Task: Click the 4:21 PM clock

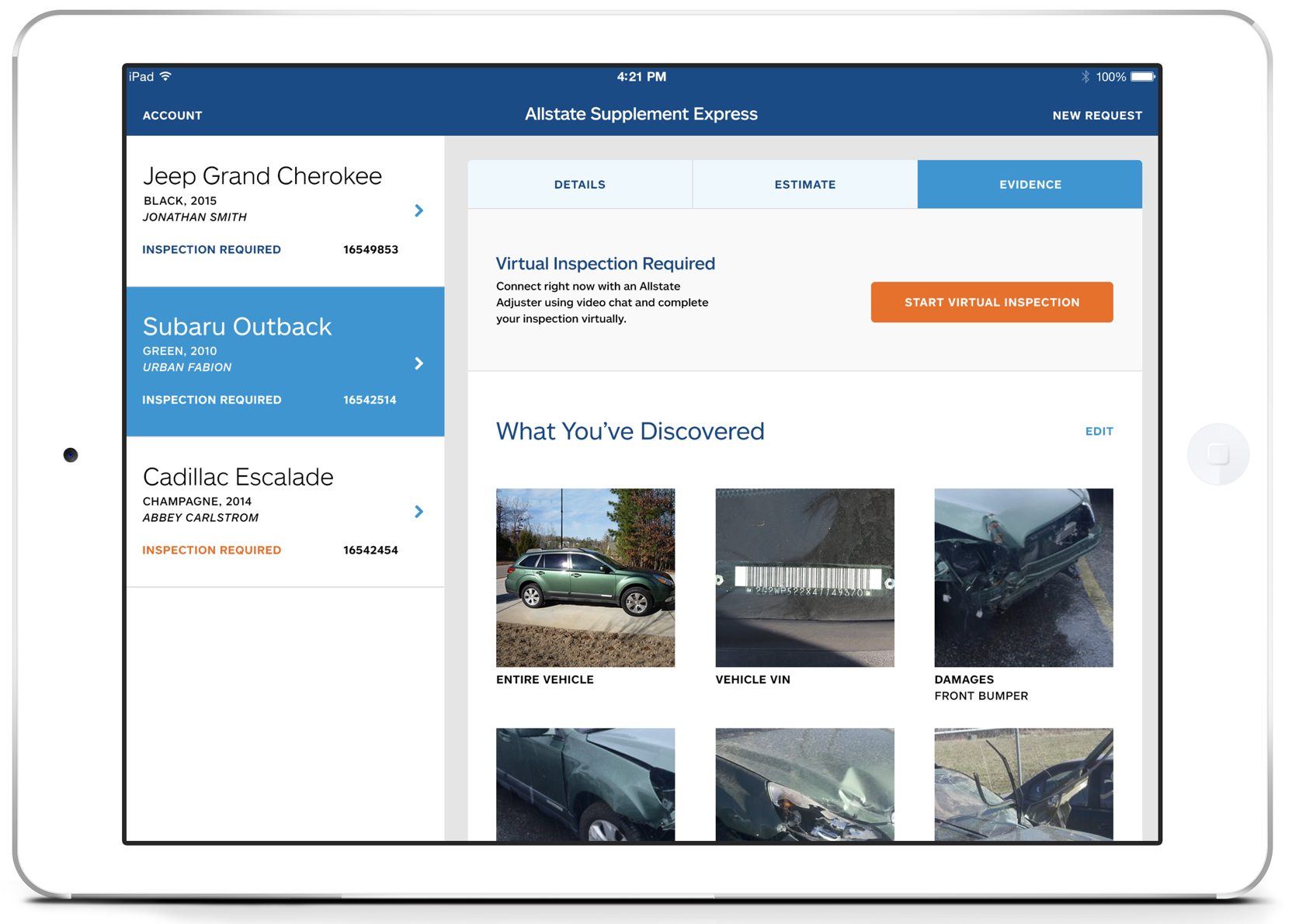Action: pos(641,76)
